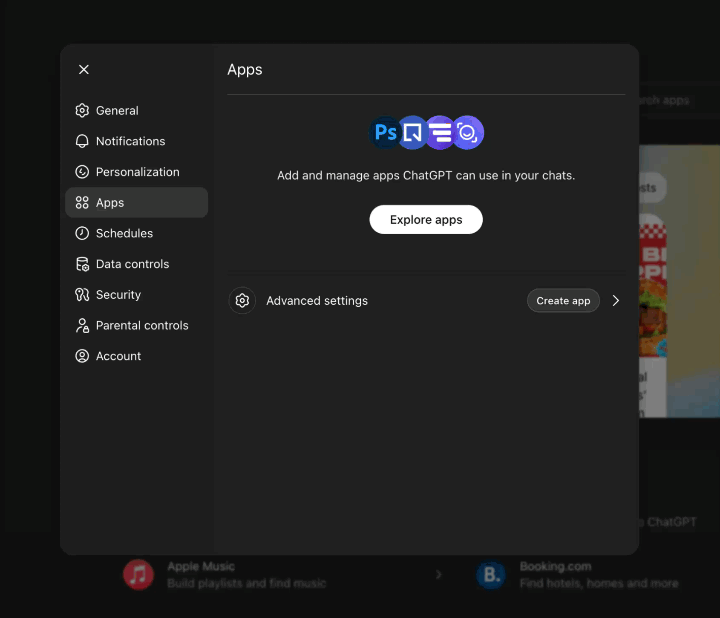Click the purple stacked-lines app icon
Image resolution: width=720 pixels, height=618 pixels.
pyautogui.click(x=440, y=133)
